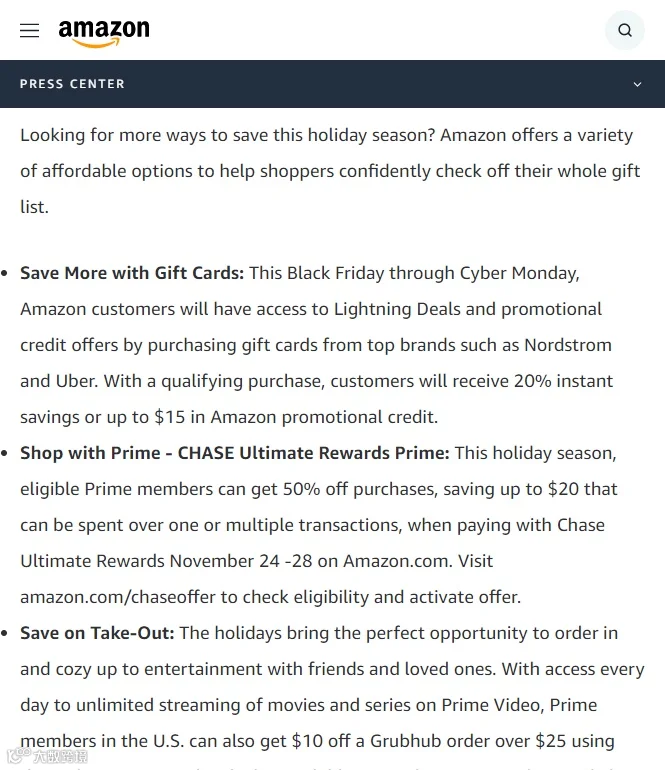This screenshot has height=770, width=665.
Task: Select the PRESS CENTER menu label
Action: point(72,84)
